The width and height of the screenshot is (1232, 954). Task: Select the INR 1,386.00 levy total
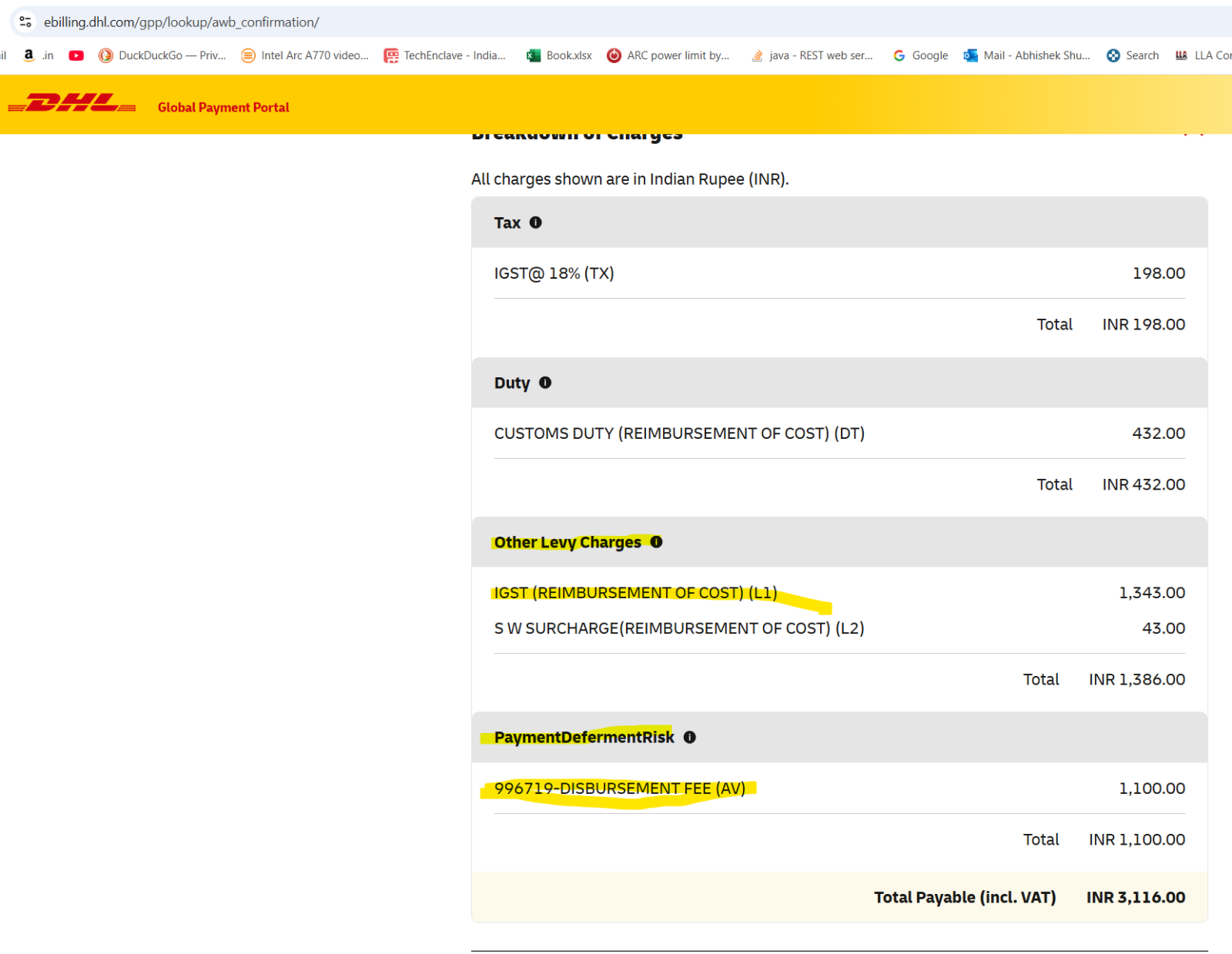1137,679
